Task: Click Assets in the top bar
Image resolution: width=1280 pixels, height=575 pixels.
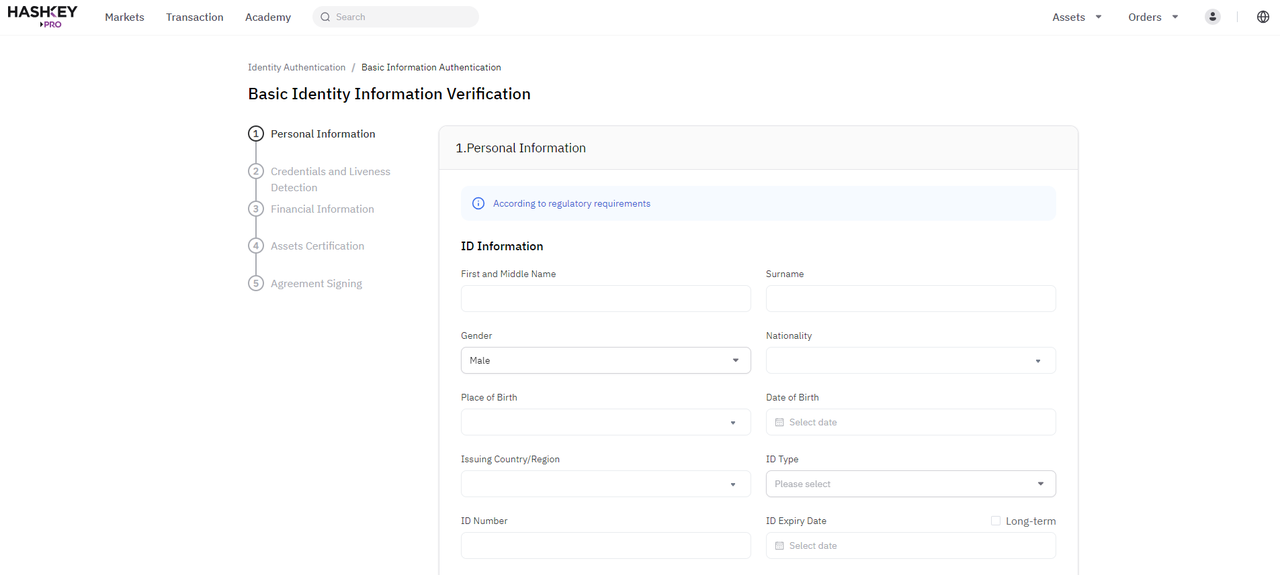Action: [x=1068, y=17]
